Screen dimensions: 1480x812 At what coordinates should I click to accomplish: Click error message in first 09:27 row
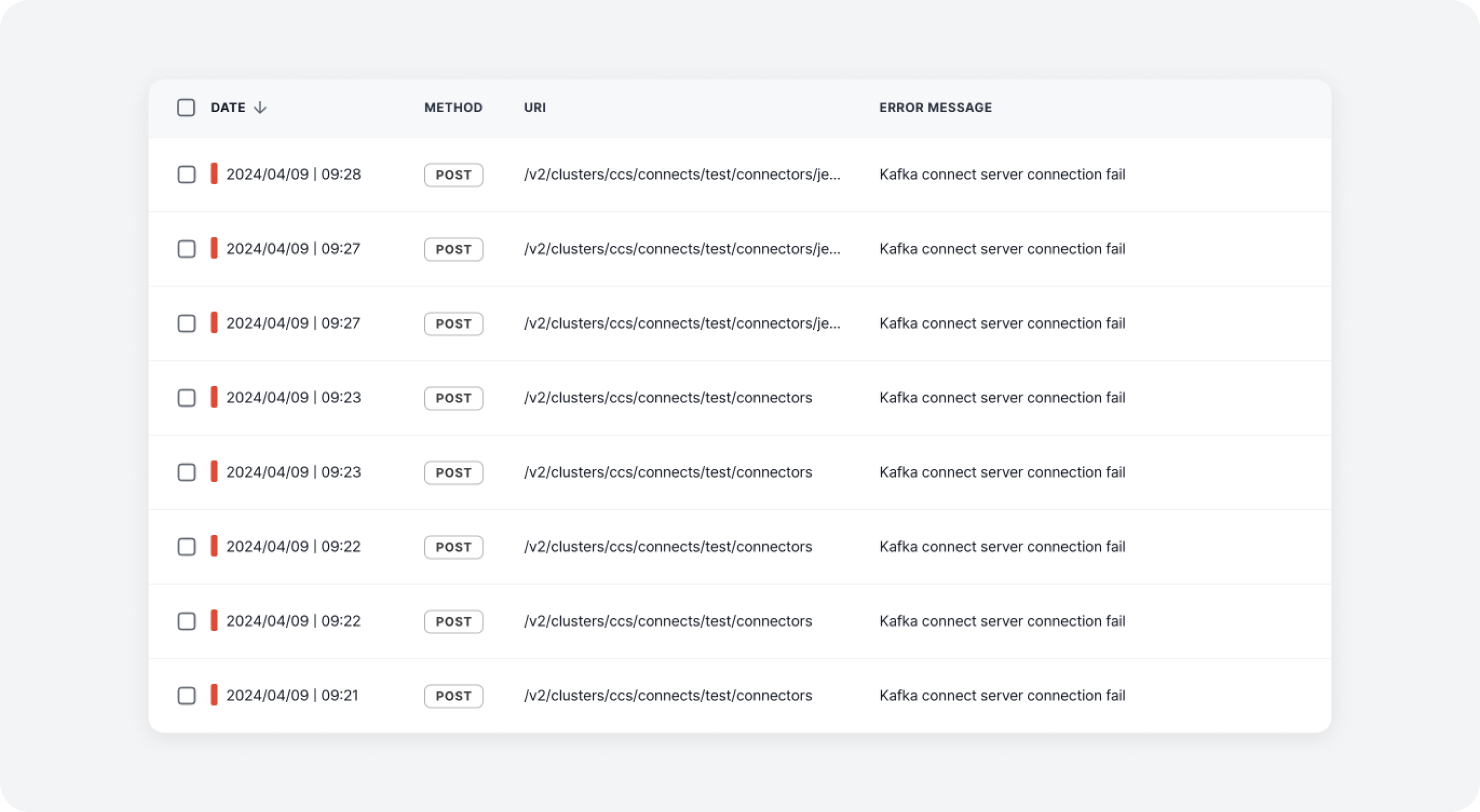(1002, 249)
